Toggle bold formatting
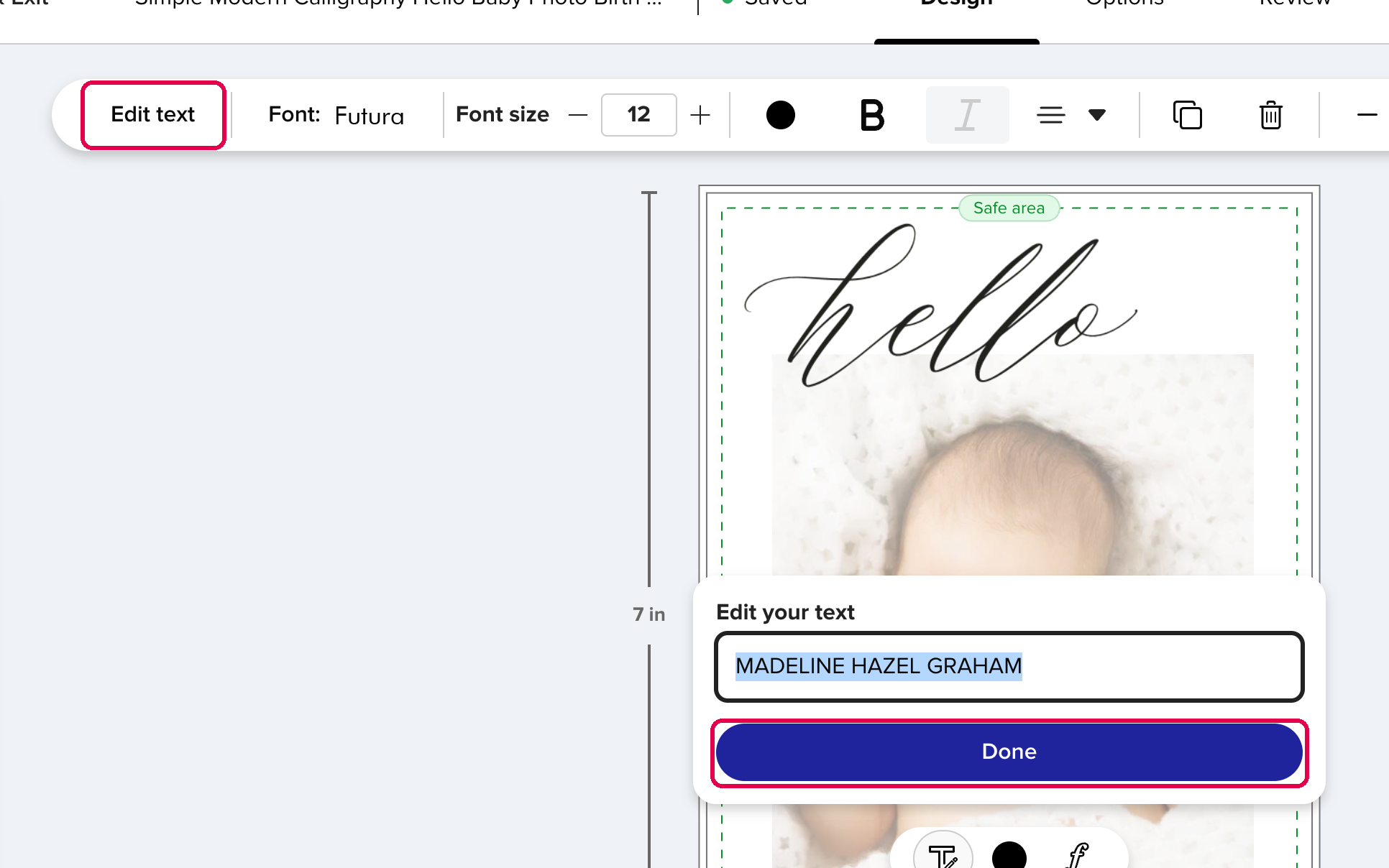This screenshot has height=868, width=1389. click(x=872, y=115)
